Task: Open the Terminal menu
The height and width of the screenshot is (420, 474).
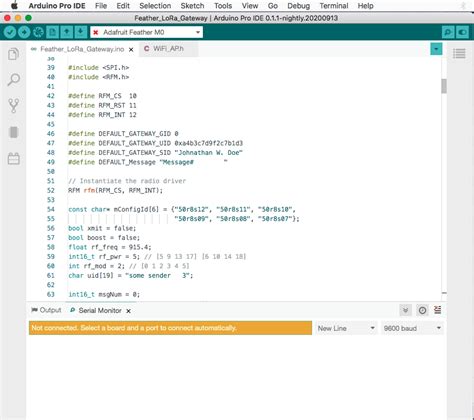Action: [x=334, y=6]
